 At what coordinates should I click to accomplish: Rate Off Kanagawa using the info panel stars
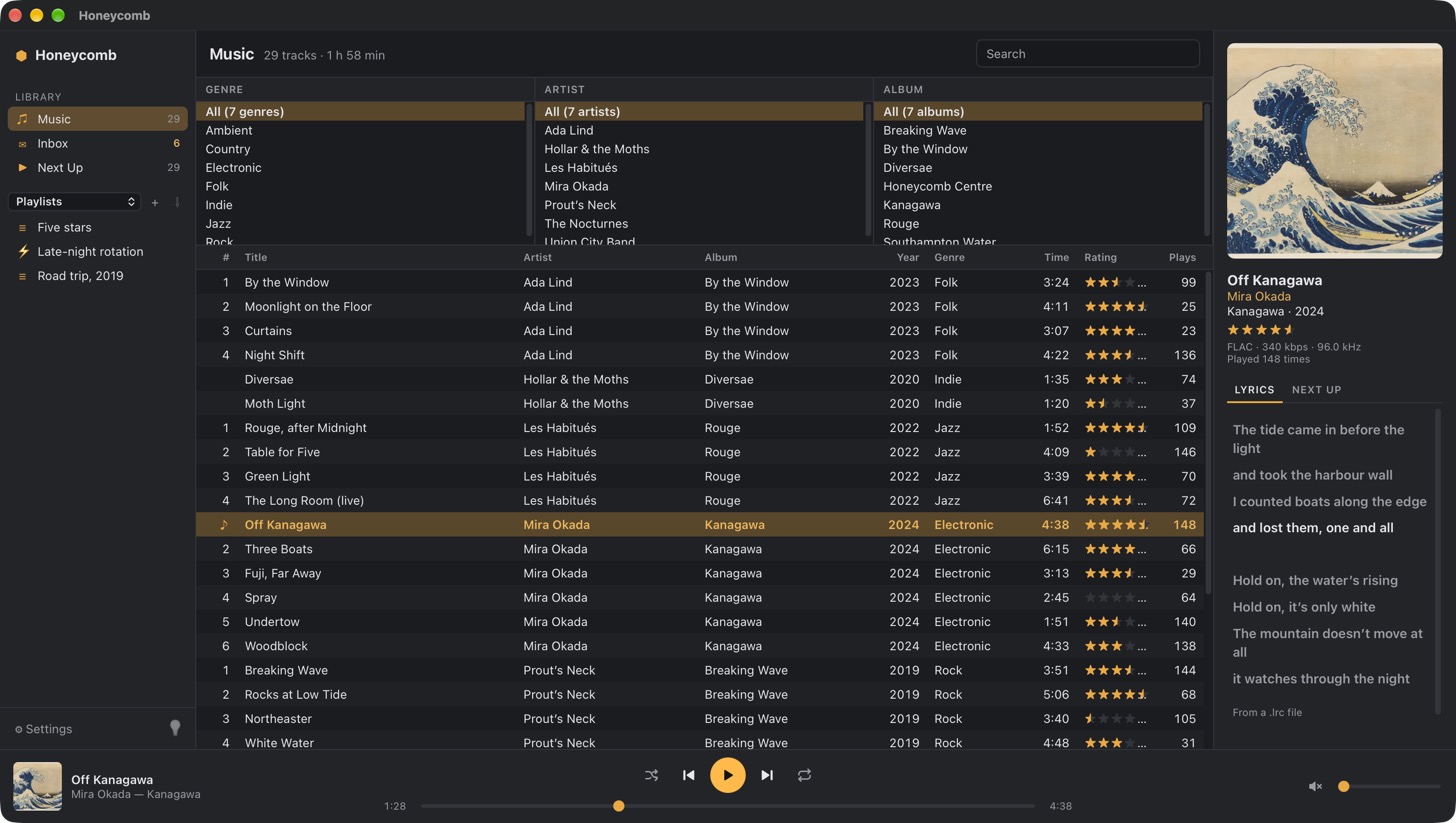click(1260, 329)
